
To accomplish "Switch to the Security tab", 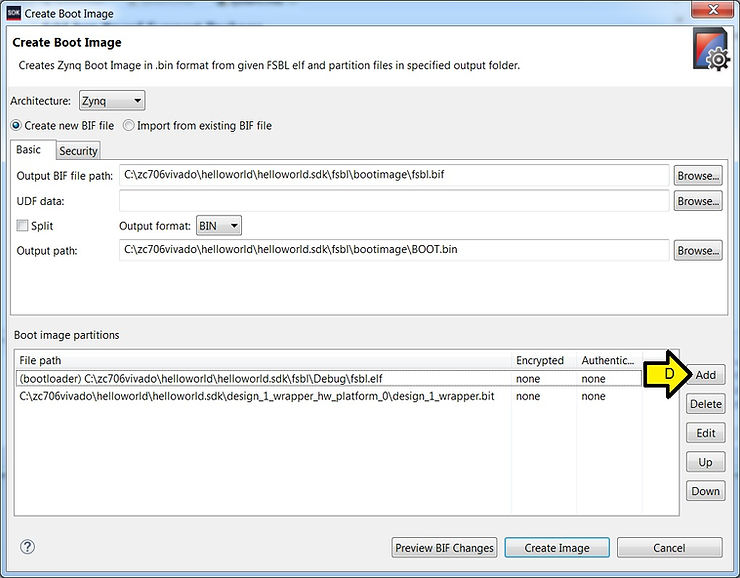I will pyautogui.click(x=78, y=151).
